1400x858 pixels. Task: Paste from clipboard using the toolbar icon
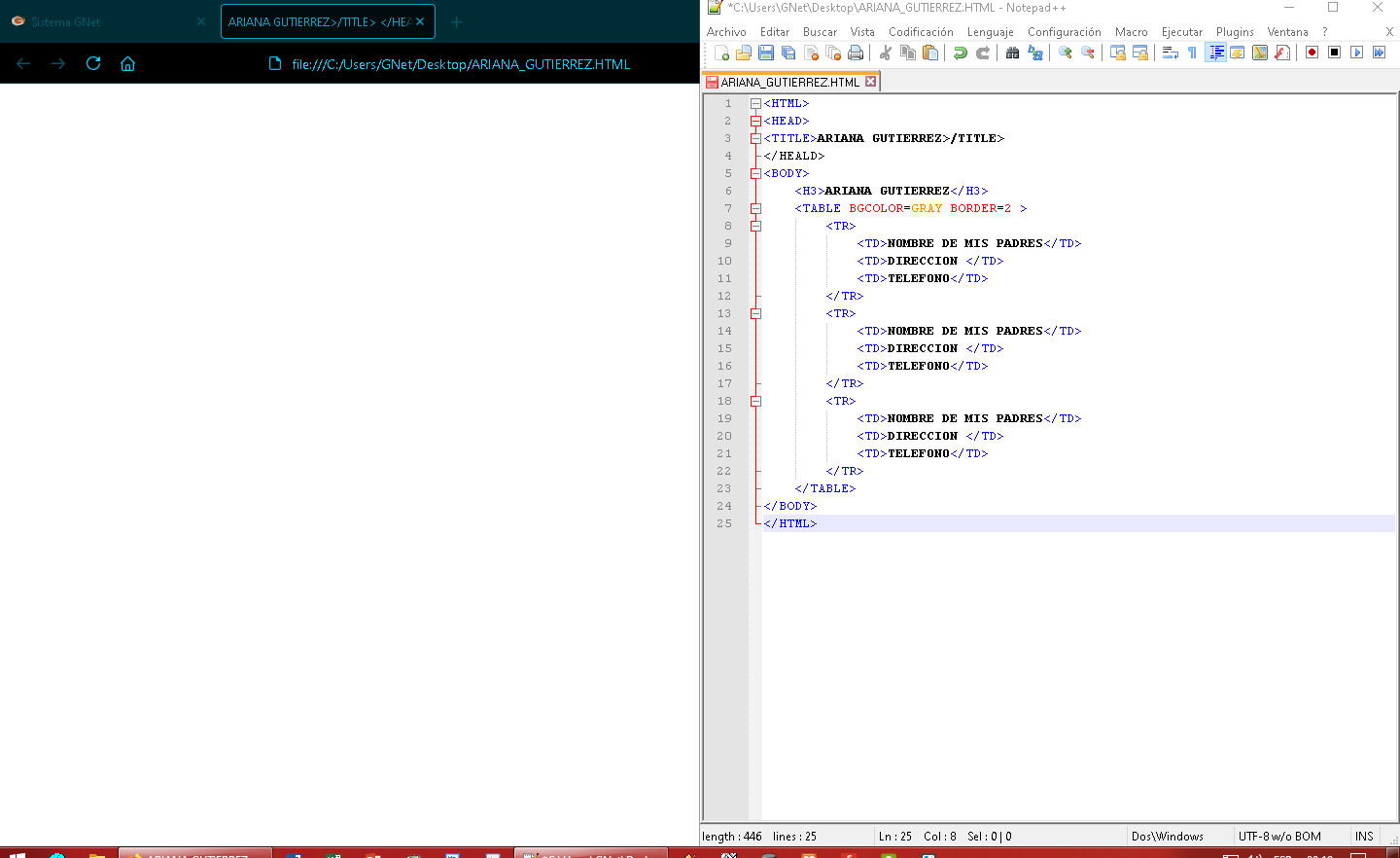click(930, 53)
